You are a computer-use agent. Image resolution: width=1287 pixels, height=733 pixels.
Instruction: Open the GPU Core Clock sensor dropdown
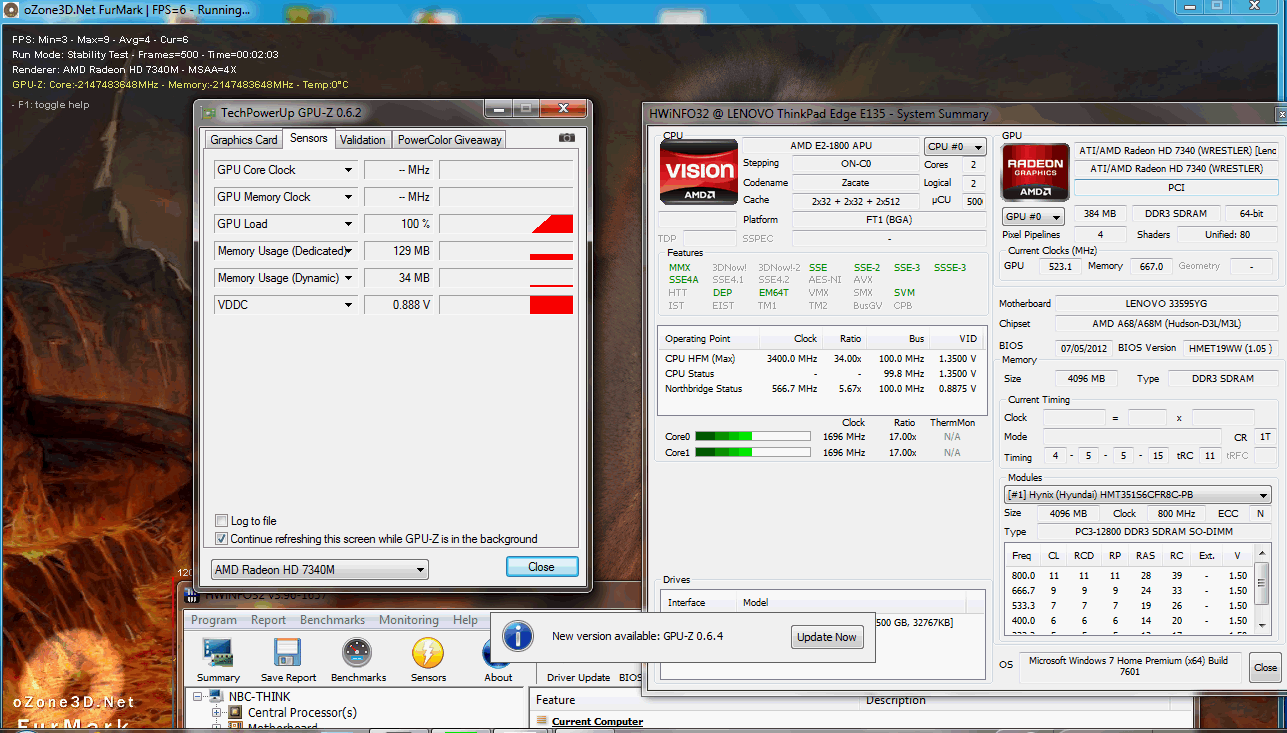[x=348, y=170]
